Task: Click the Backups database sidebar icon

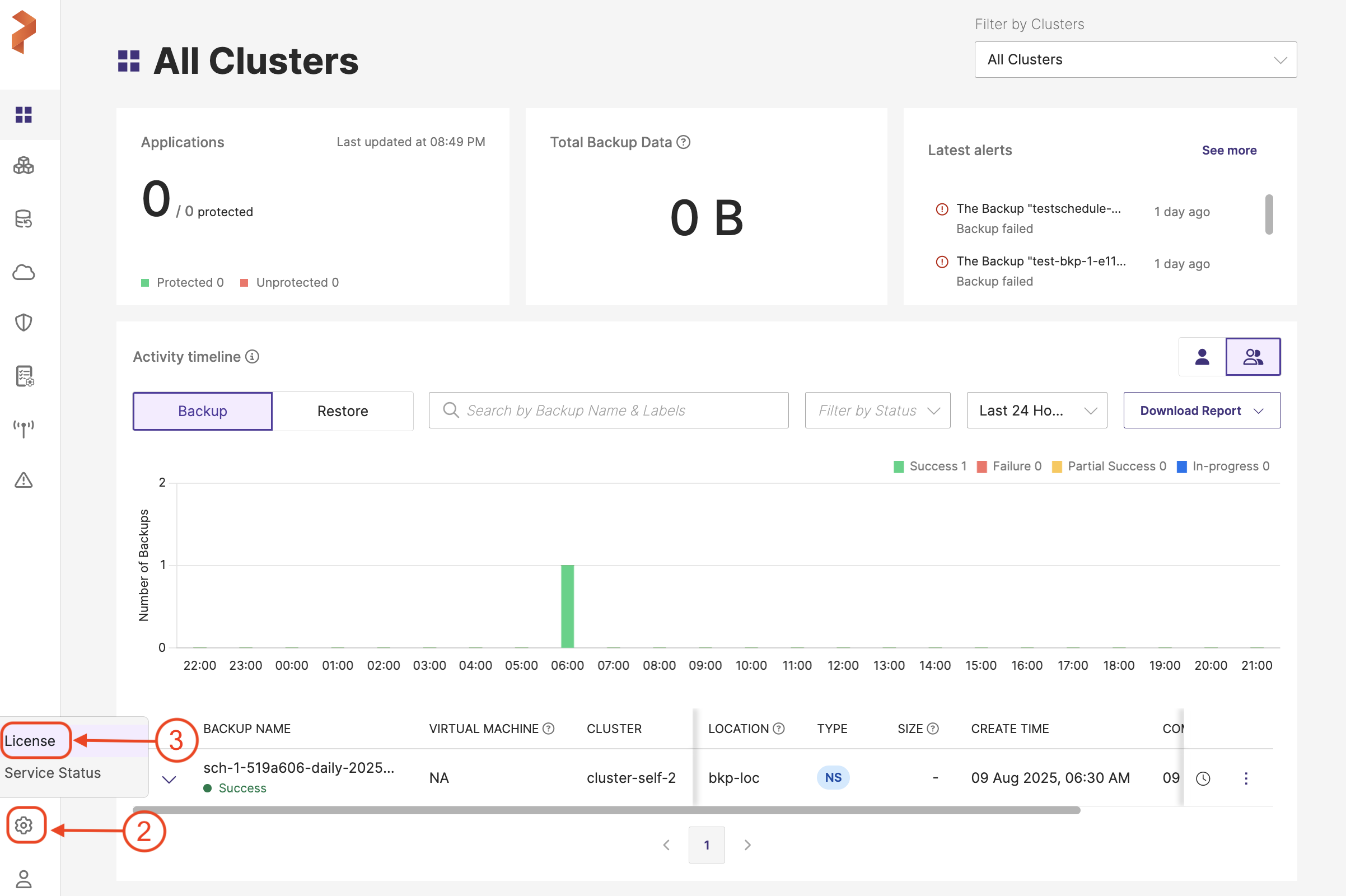Action: tap(24, 219)
